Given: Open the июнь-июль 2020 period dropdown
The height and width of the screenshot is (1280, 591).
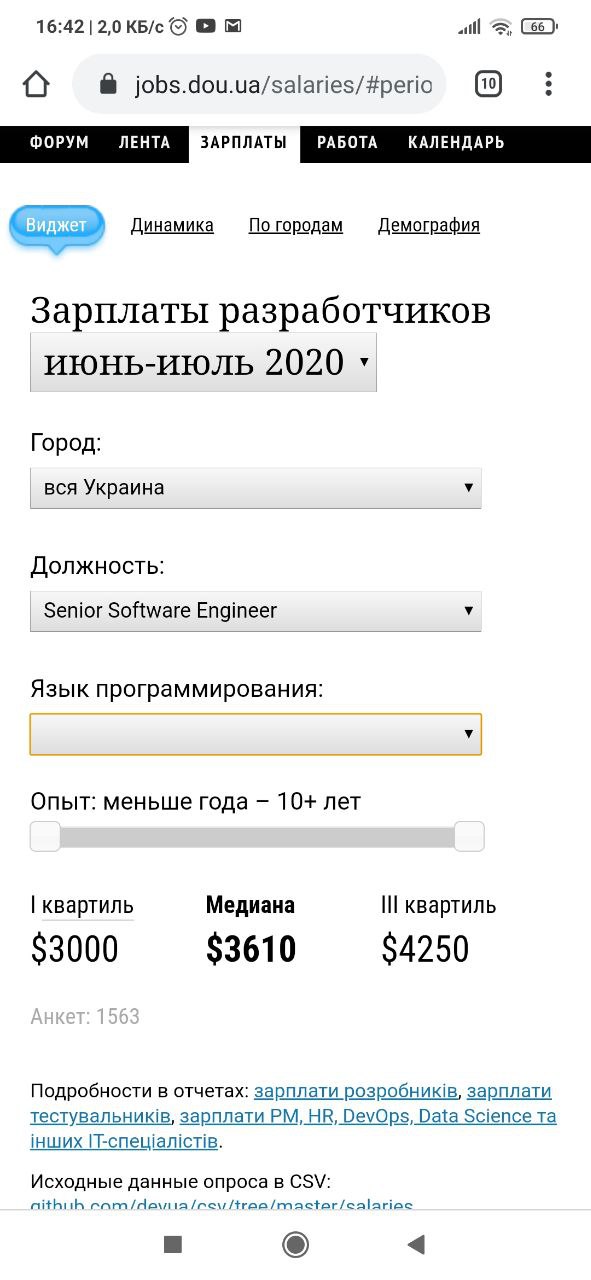Looking at the screenshot, I should [204, 362].
